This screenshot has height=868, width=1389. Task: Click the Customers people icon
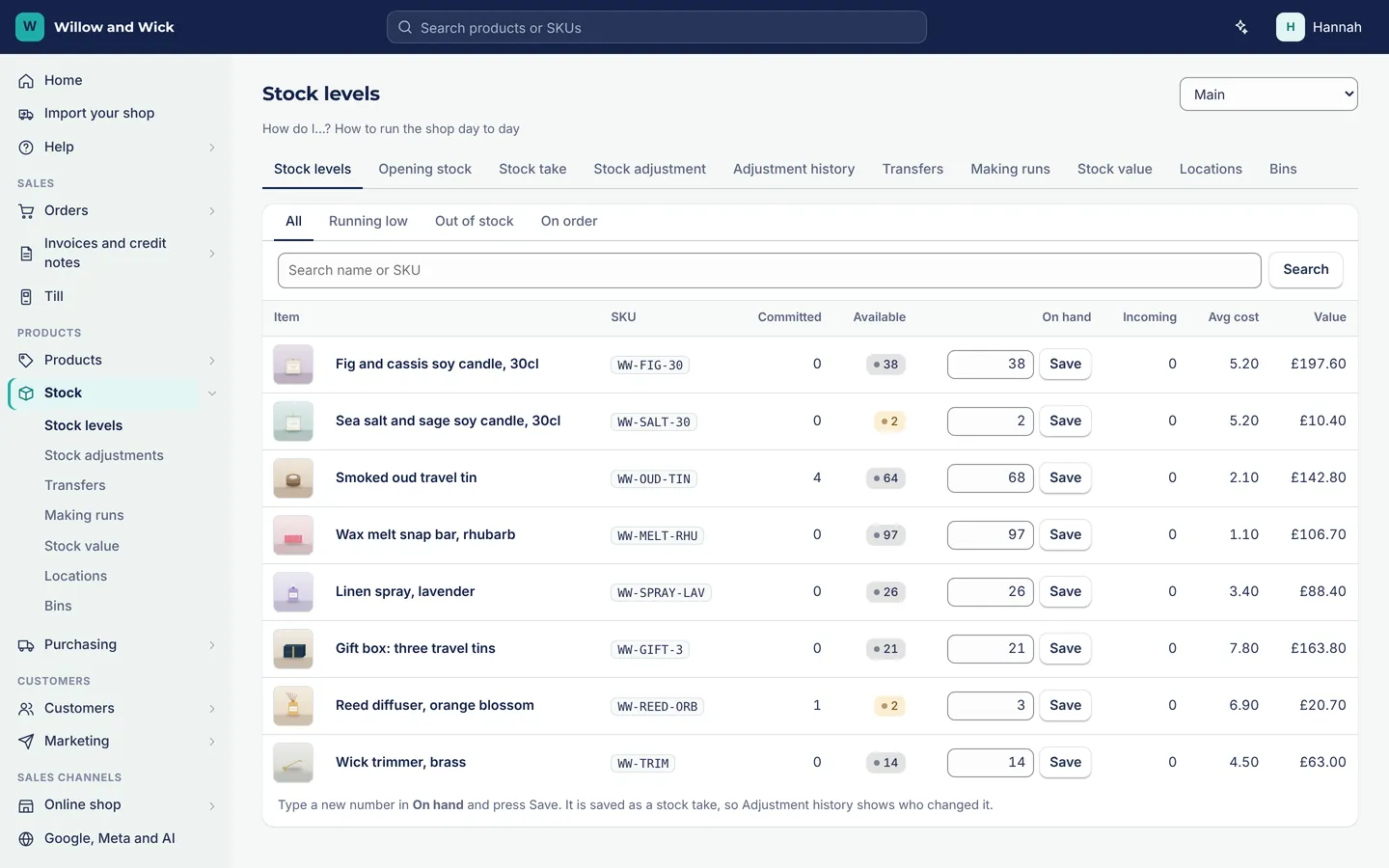(26, 709)
